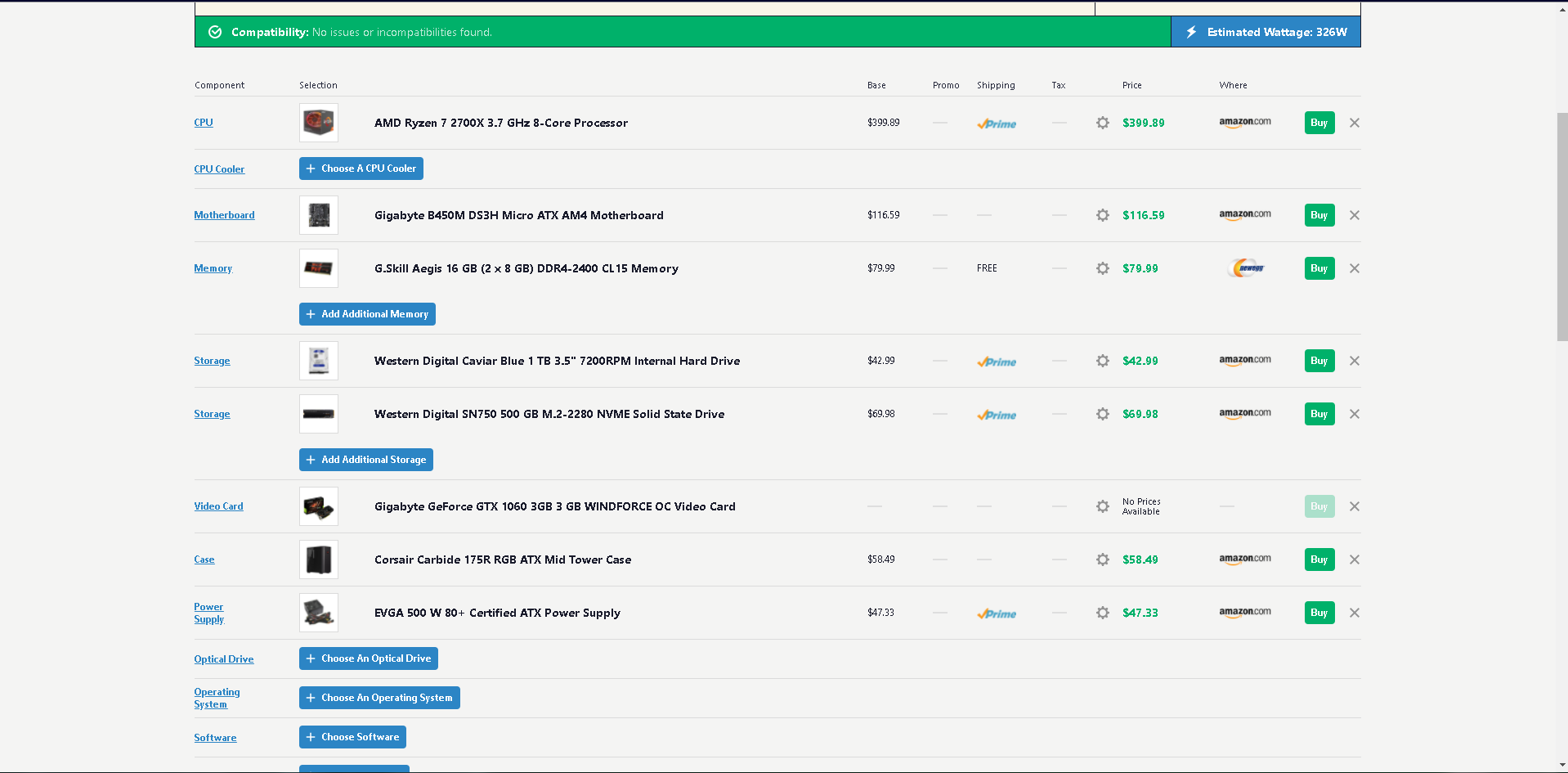Buy the Gigabyte B450M DS3H motherboard

pyautogui.click(x=1319, y=215)
